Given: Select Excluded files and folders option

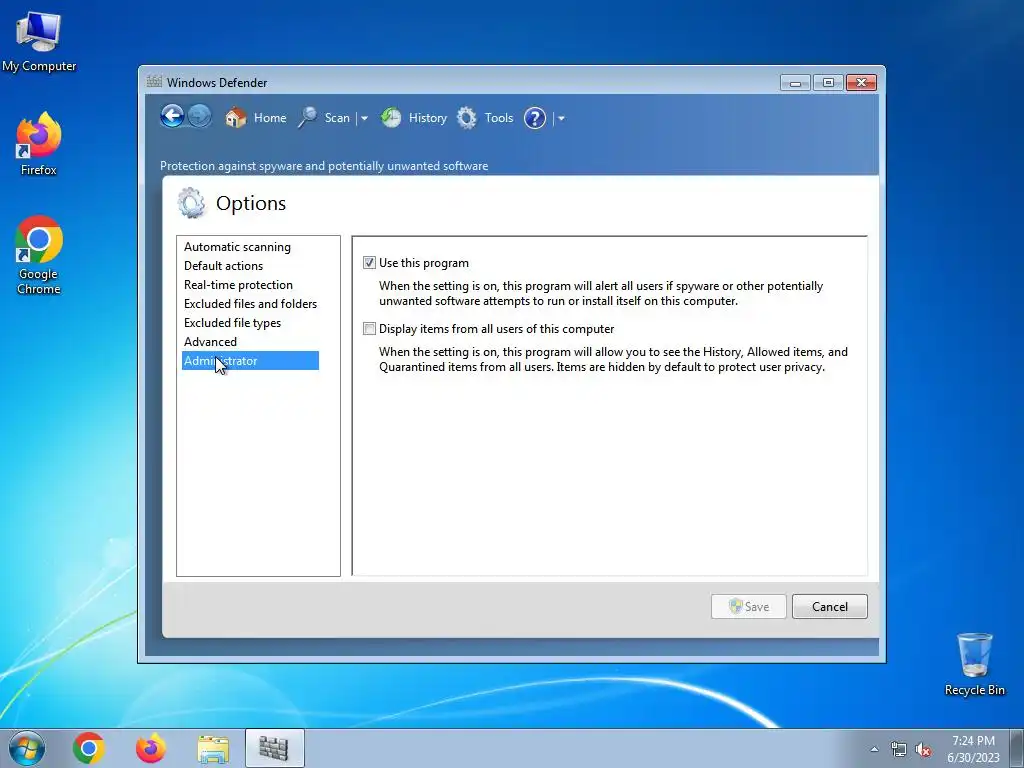Looking at the screenshot, I should pyautogui.click(x=250, y=304).
